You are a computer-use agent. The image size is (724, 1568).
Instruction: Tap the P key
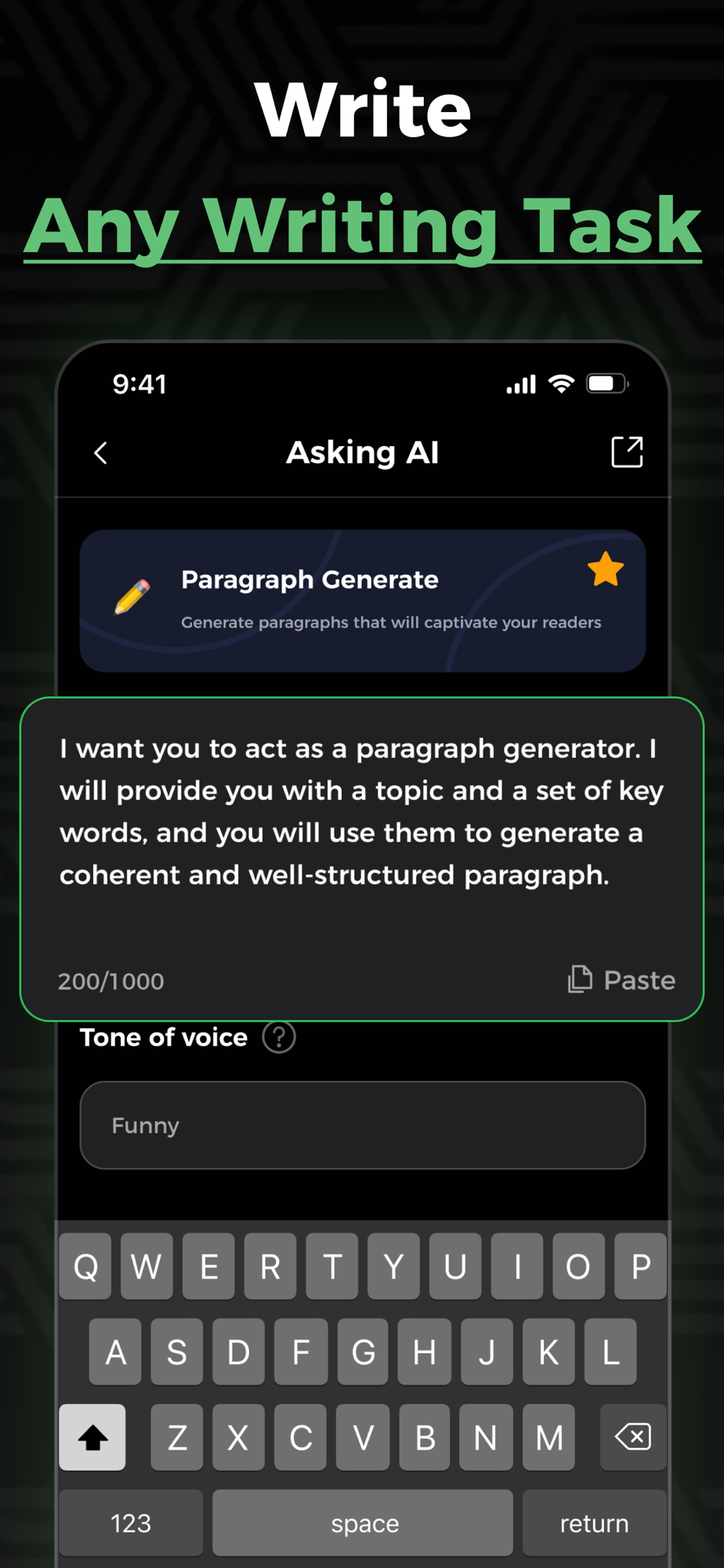point(641,1266)
